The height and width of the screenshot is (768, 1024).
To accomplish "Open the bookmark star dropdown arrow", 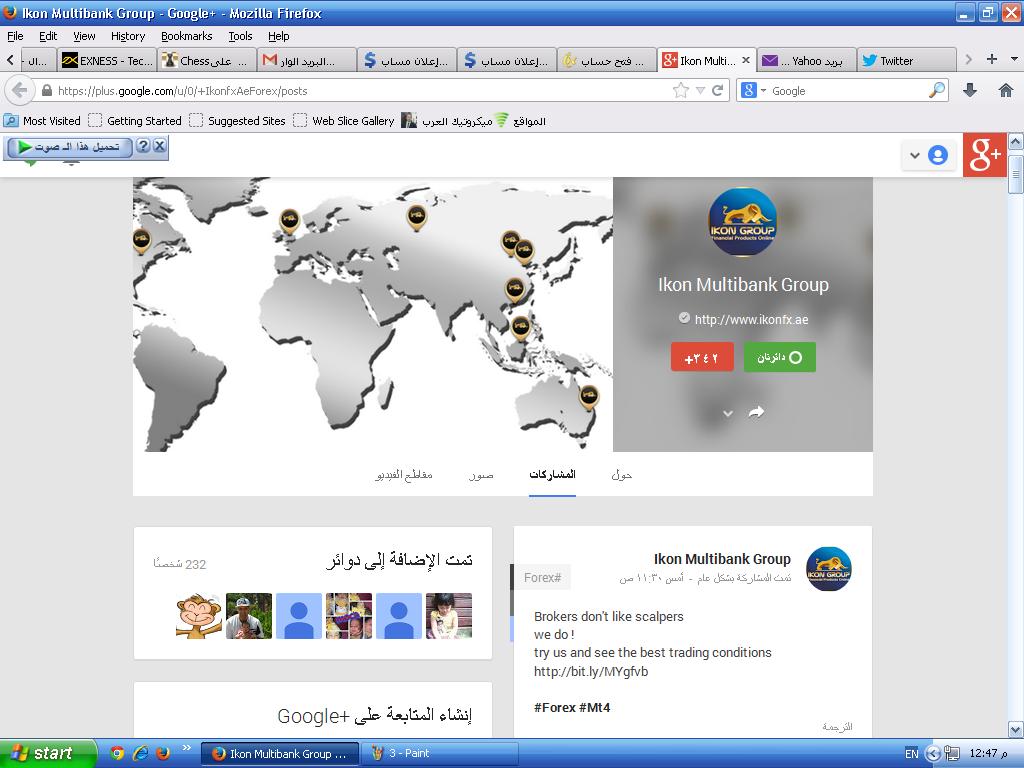I will pyautogui.click(x=700, y=91).
